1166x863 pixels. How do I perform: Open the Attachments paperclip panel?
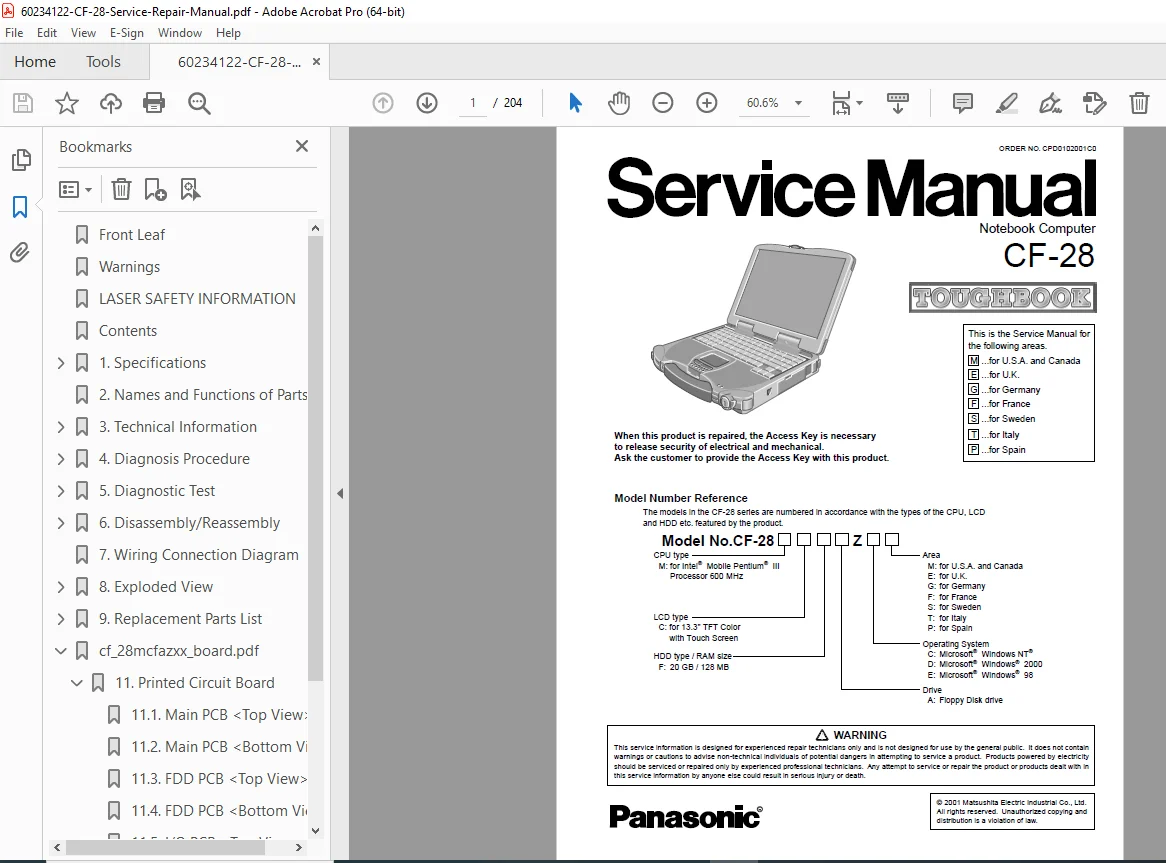[x=20, y=253]
